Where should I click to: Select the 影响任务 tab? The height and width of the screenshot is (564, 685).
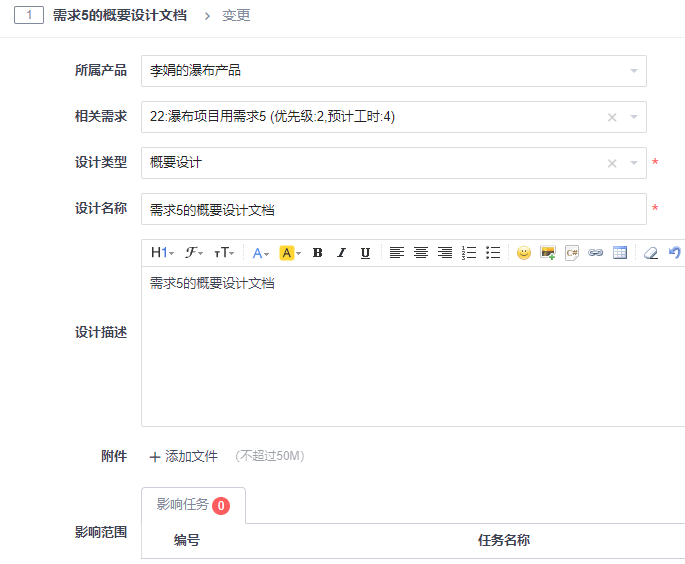pos(193,505)
